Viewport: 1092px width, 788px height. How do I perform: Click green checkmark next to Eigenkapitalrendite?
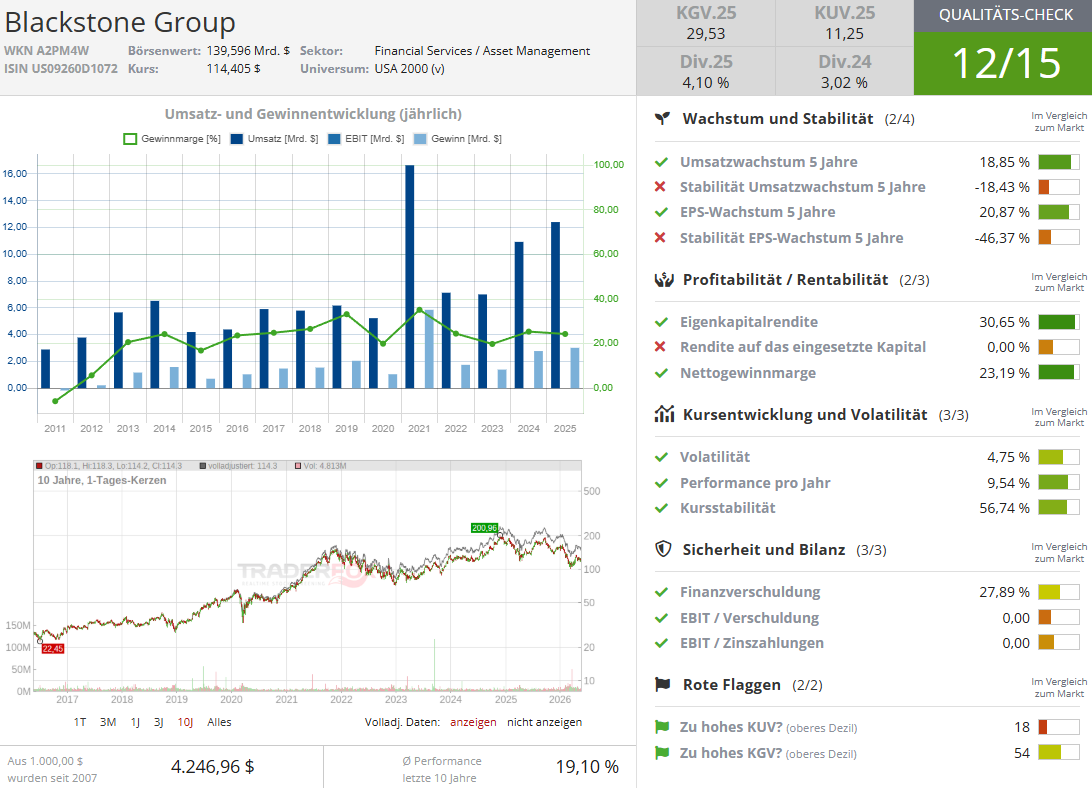tap(661, 322)
